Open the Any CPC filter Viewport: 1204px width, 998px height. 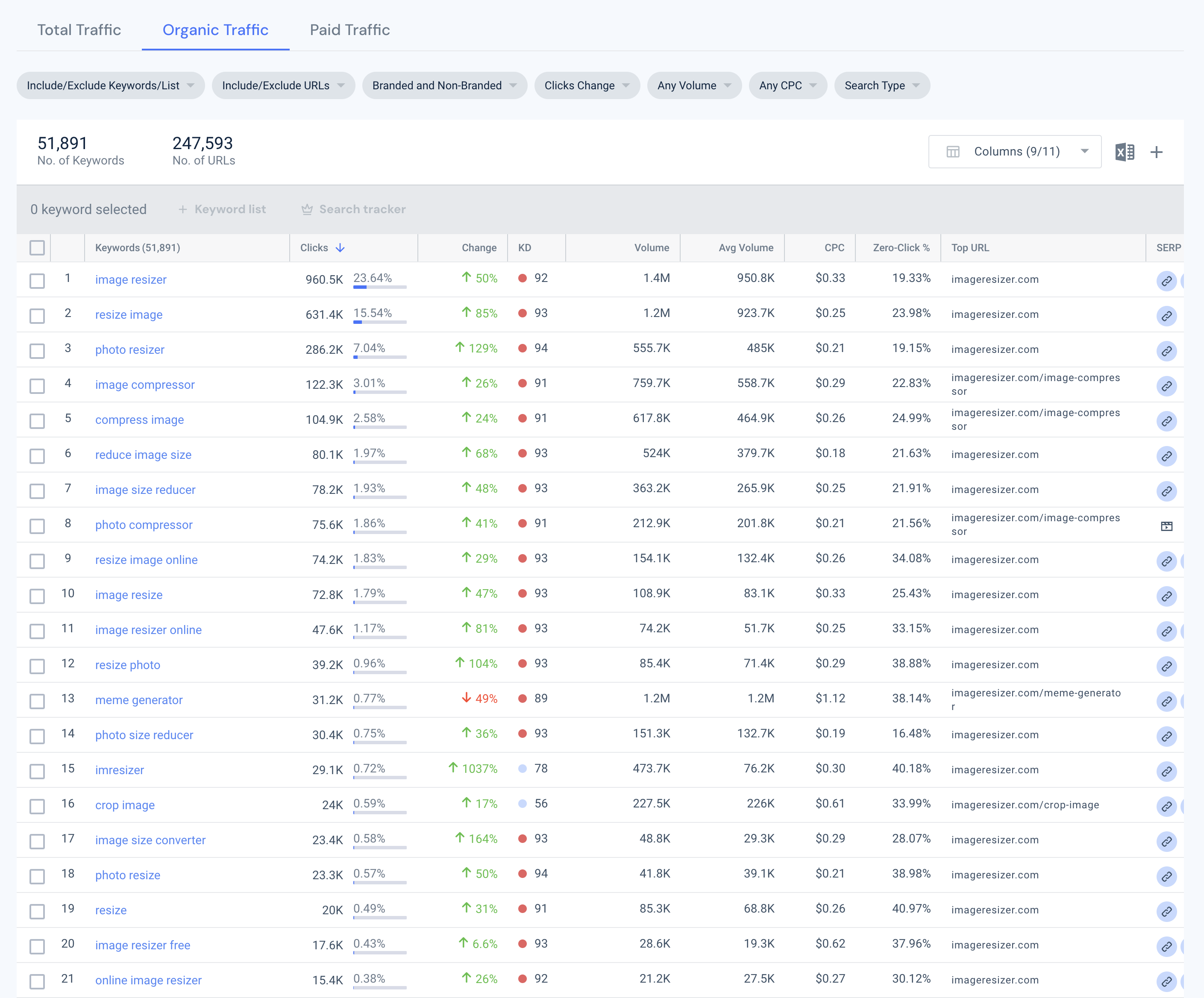[788, 85]
